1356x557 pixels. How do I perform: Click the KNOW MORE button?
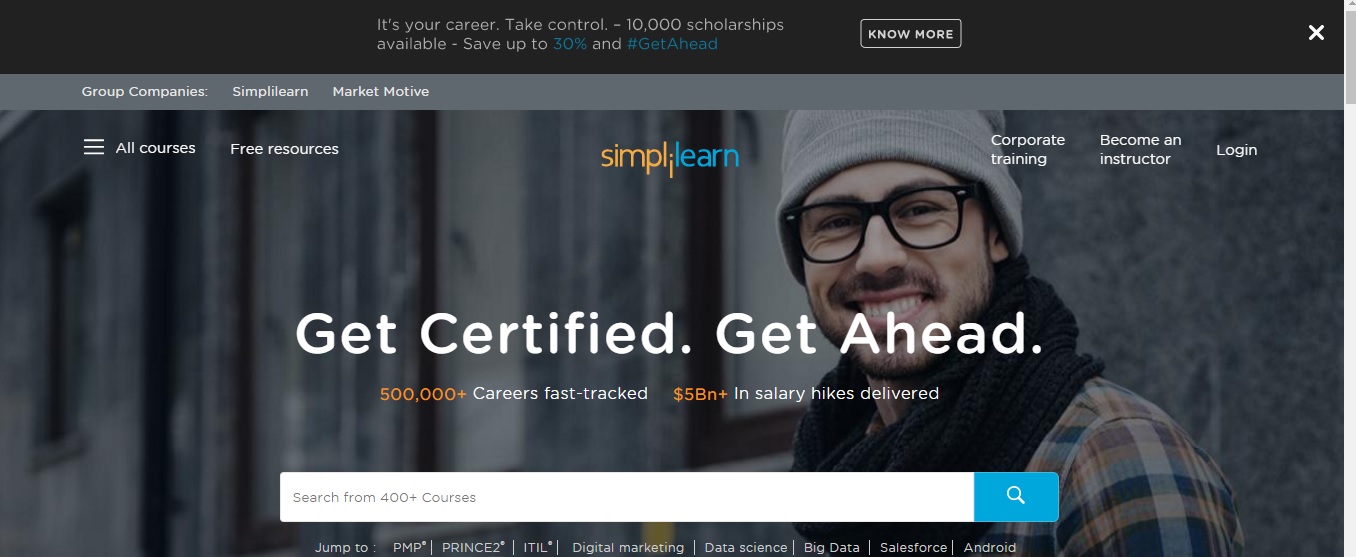point(910,34)
